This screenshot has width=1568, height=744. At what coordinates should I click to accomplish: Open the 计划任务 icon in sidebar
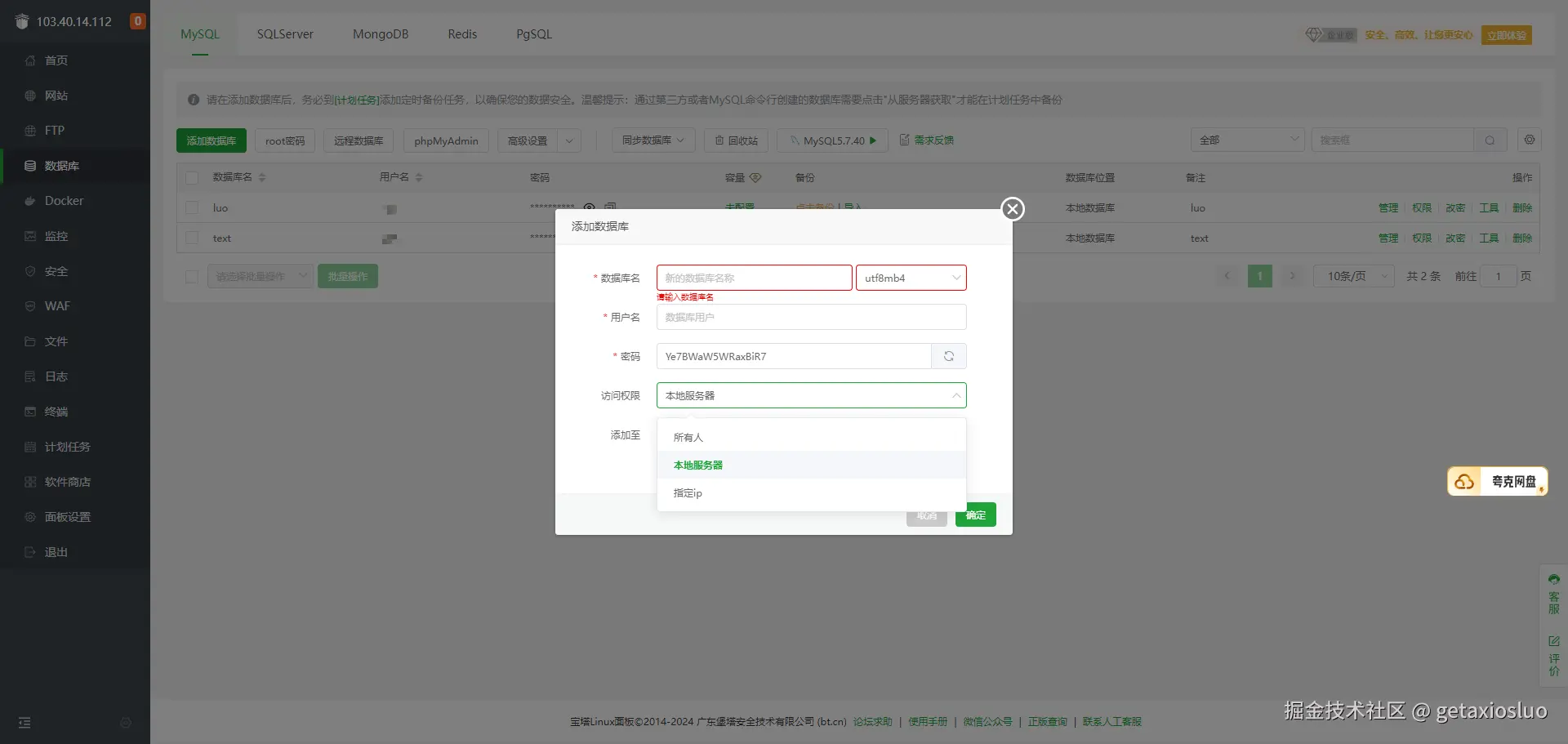(30, 447)
